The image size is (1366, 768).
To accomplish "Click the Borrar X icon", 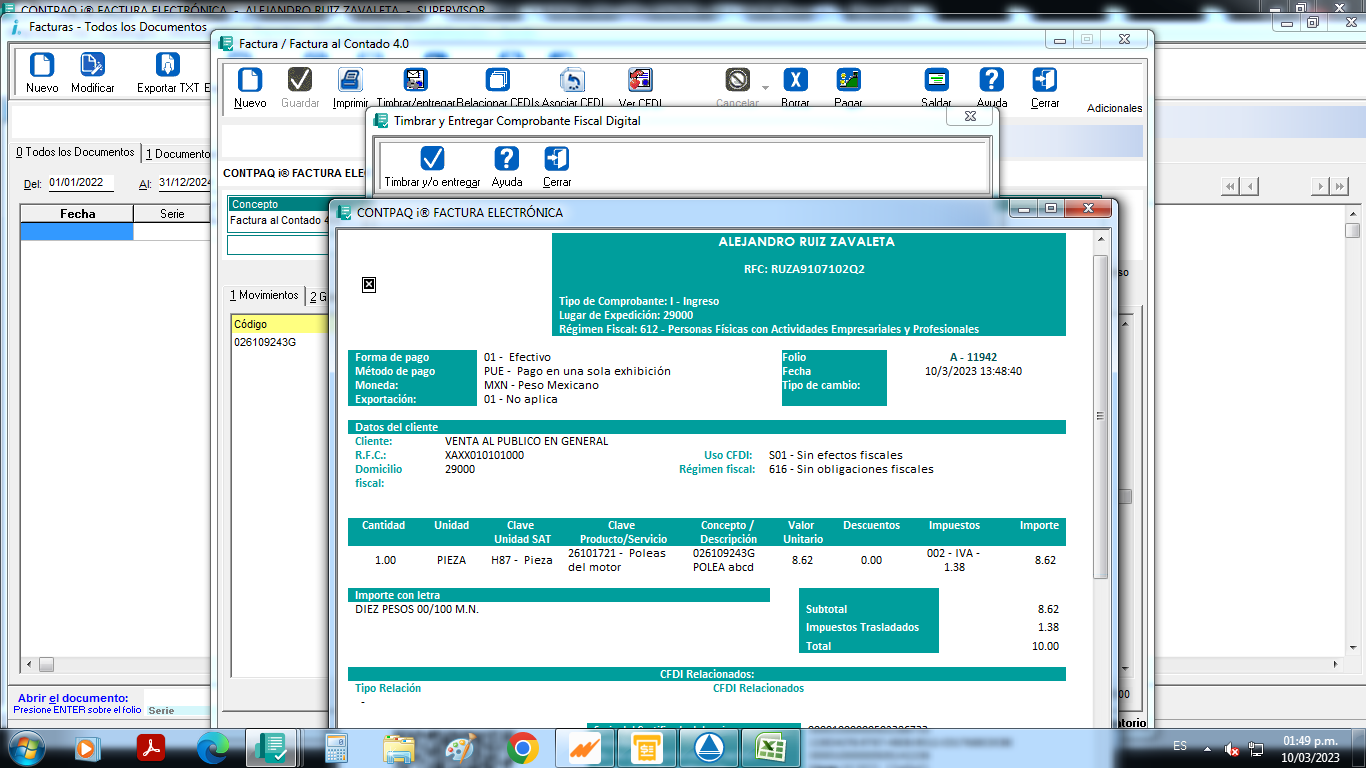I will pos(795,80).
